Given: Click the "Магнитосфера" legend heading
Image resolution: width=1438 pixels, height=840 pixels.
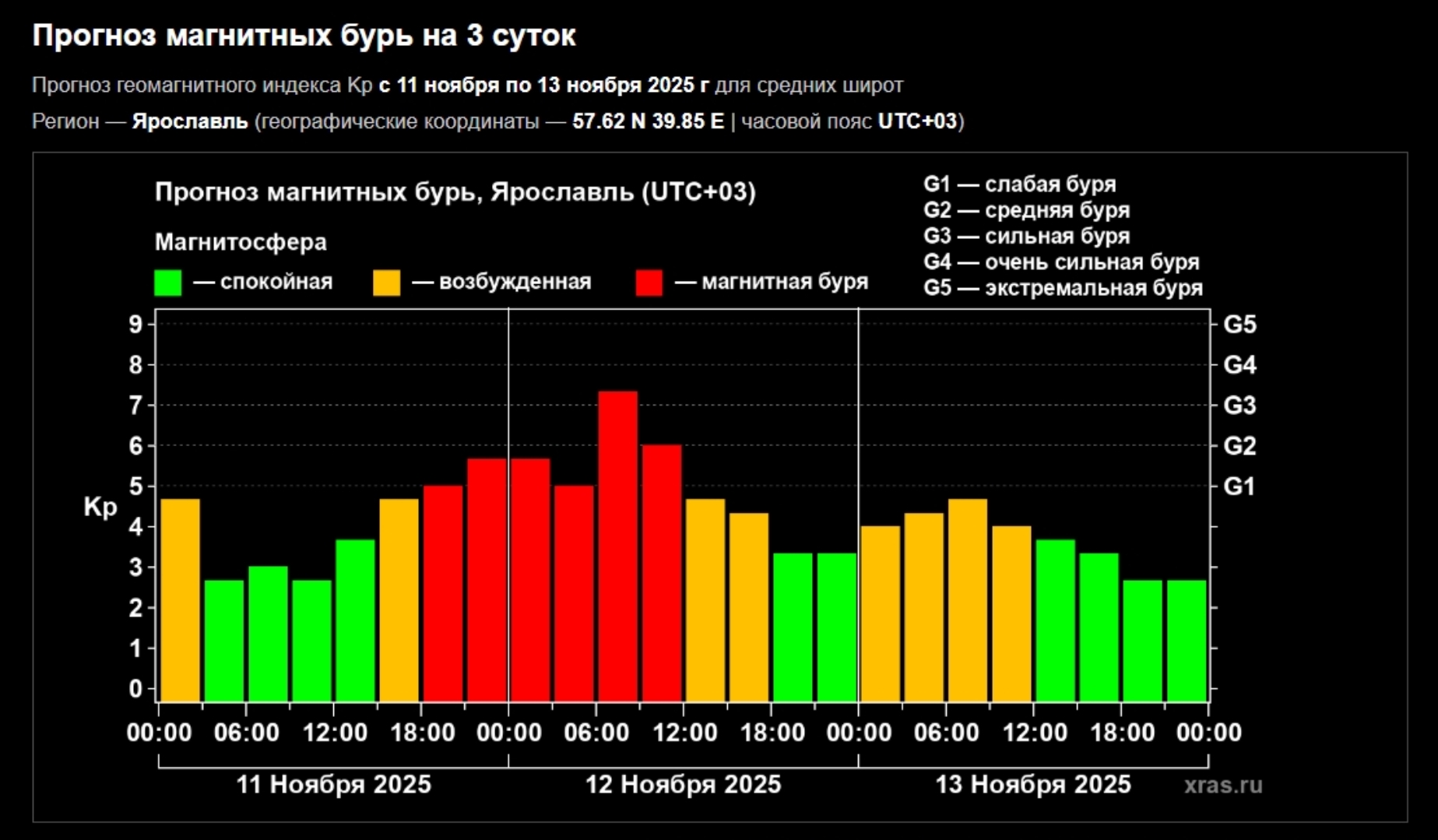Looking at the screenshot, I should pos(241,242).
